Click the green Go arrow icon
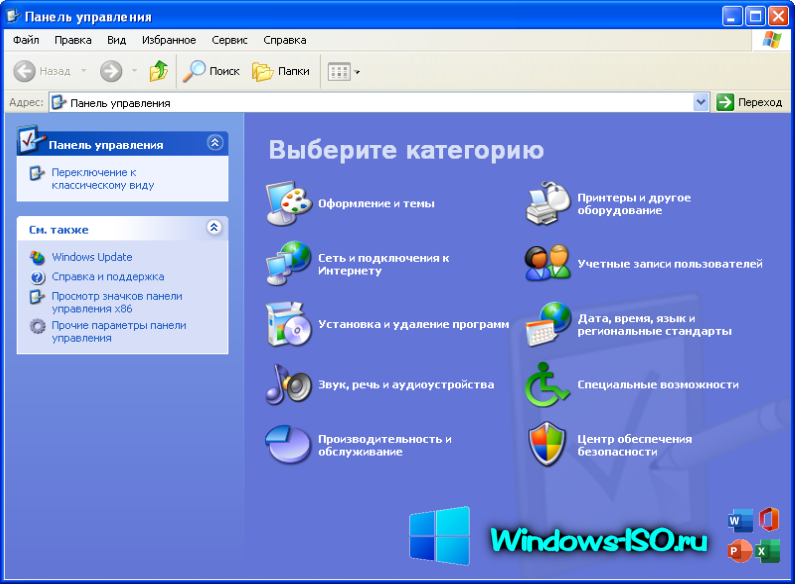Image resolution: width=795 pixels, height=584 pixels. click(725, 102)
